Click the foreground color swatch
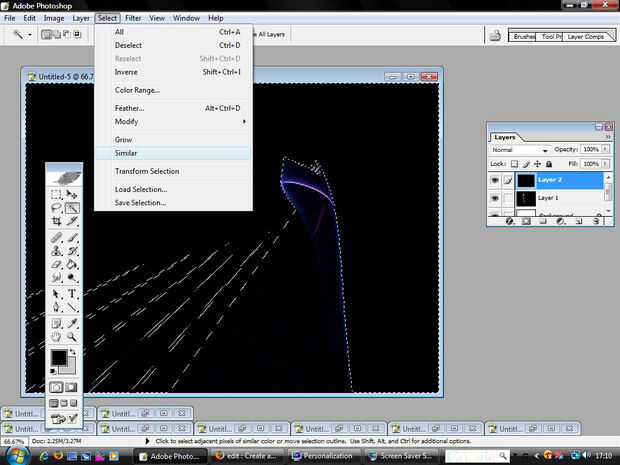This screenshot has height=465, width=620. (59, 357)
